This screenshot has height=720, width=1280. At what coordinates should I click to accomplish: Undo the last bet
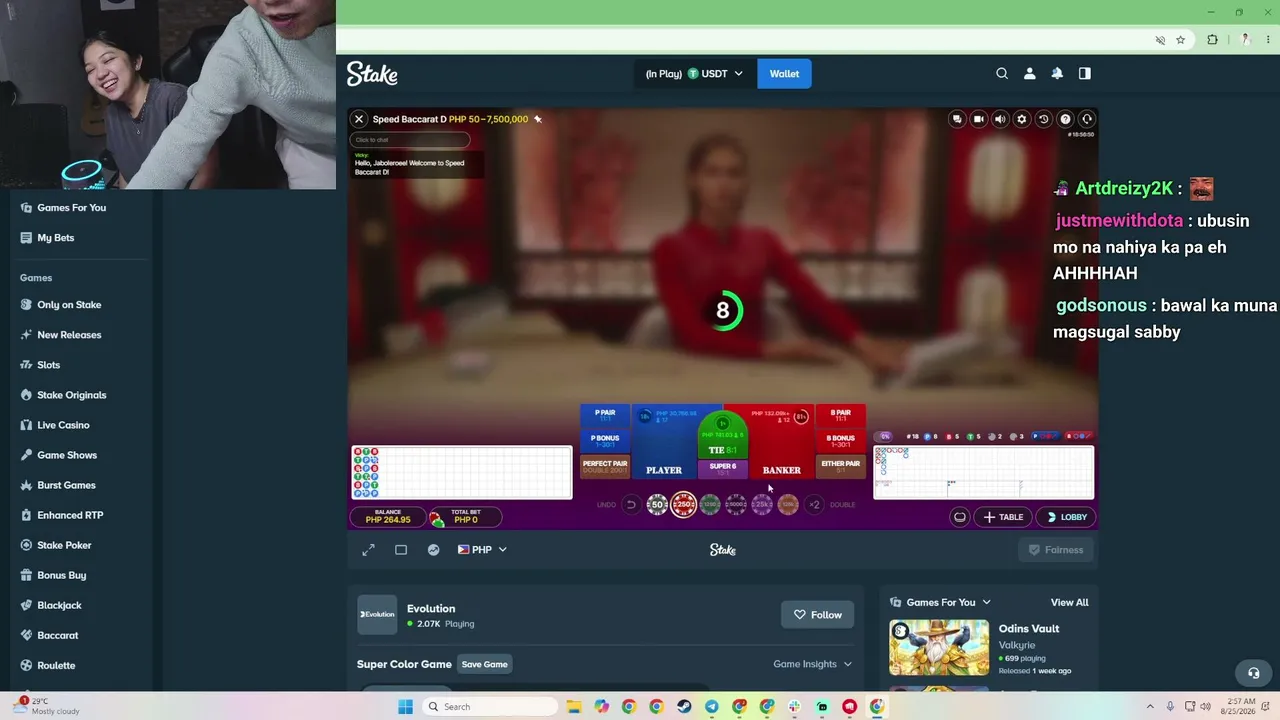pos(631,505)
